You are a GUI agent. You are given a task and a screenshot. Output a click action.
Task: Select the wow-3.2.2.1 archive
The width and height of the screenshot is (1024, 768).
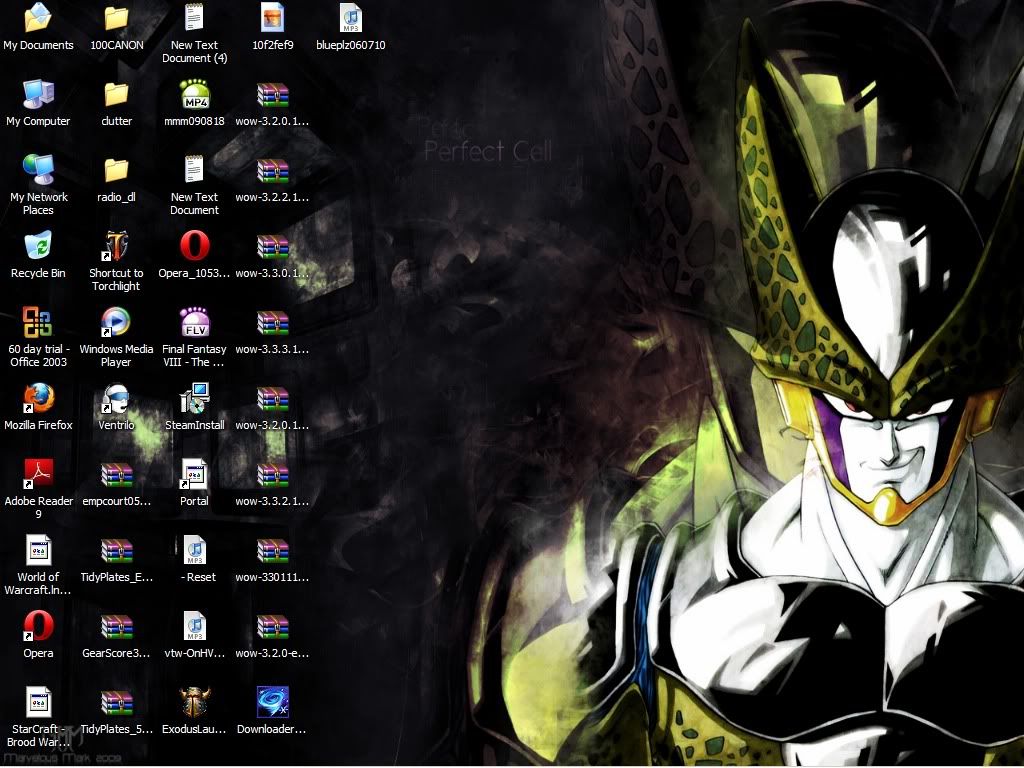click(x=272, y=170)
